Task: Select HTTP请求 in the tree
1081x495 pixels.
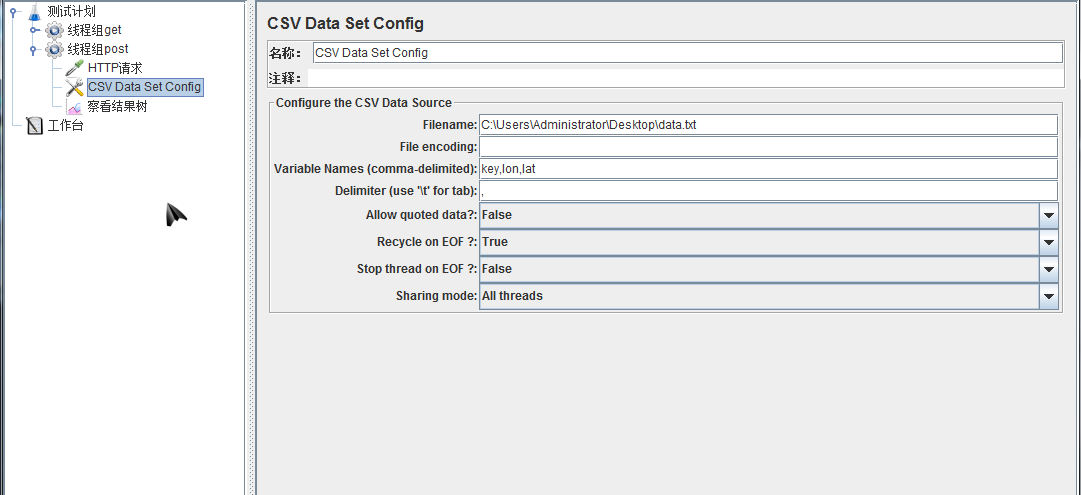Action: [115, 68]
